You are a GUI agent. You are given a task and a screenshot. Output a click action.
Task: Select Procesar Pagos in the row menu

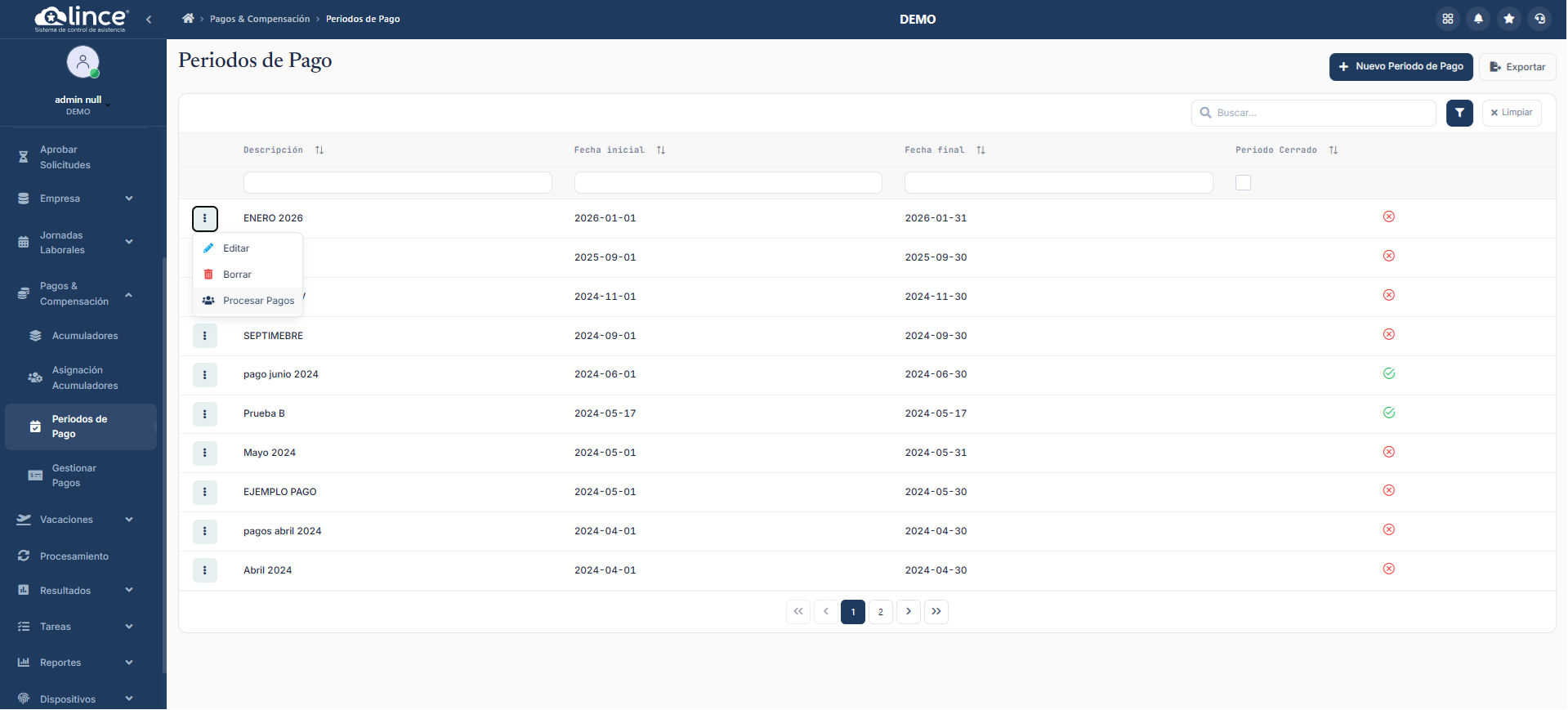click(x=257, y=301)
